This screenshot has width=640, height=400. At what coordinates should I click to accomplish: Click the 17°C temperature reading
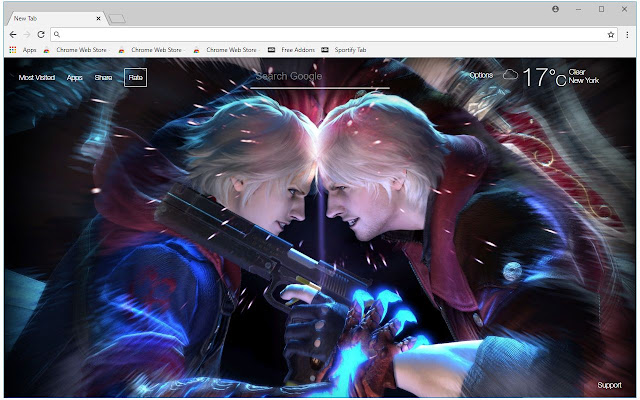[x=544, y=77]
